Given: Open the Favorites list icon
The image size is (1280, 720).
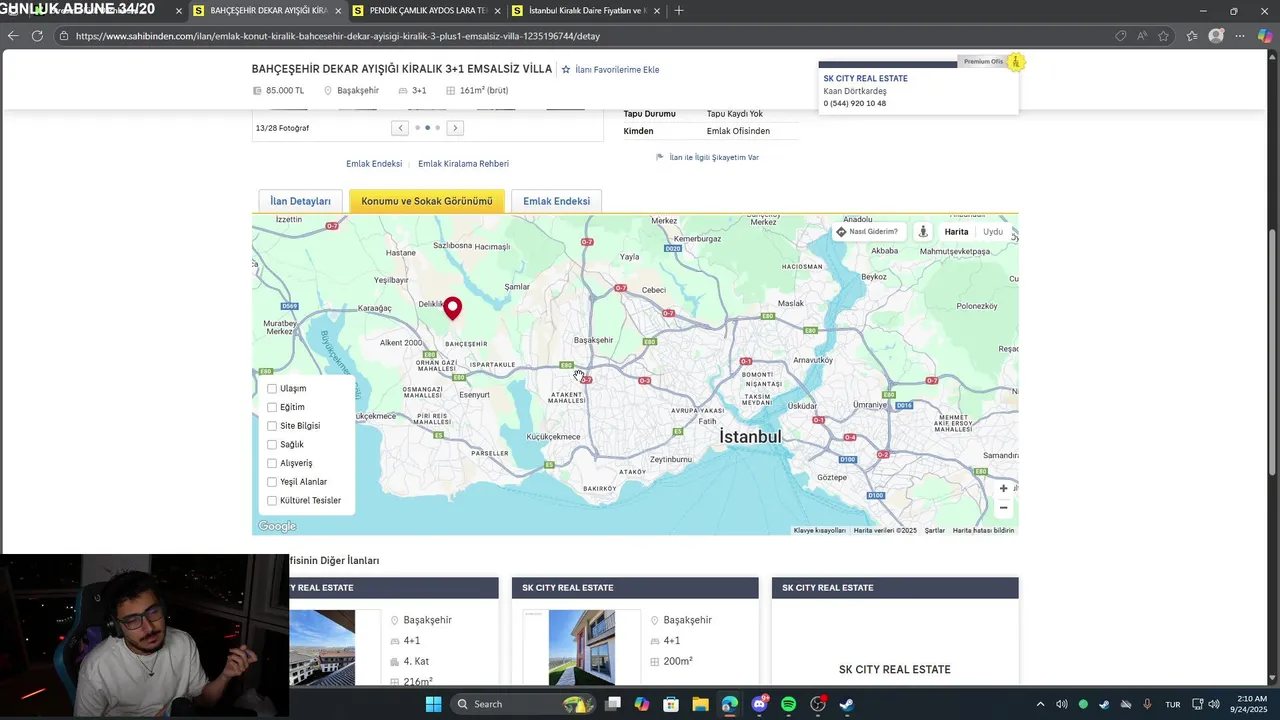Looking at the screenshot, I should click(x=1192, y=36).
